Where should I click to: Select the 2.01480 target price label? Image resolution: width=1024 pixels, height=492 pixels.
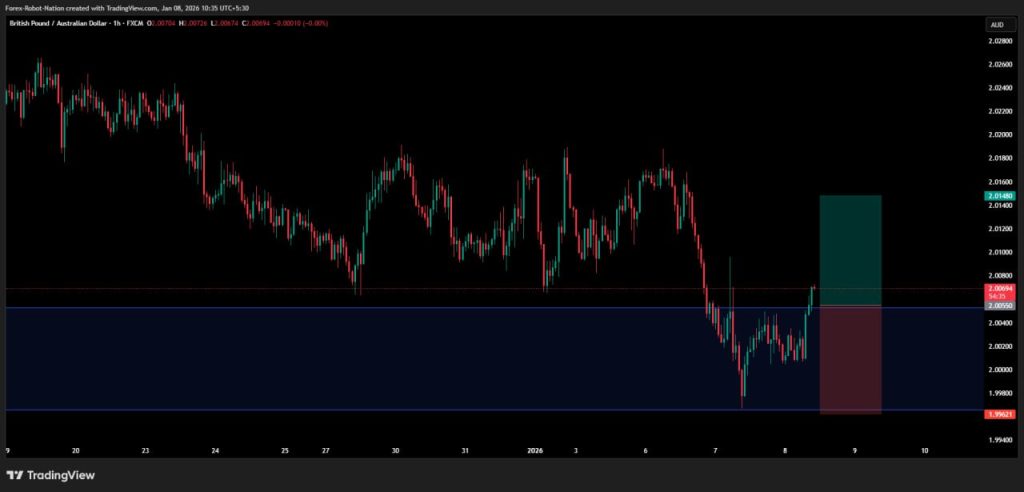[998, 197]
